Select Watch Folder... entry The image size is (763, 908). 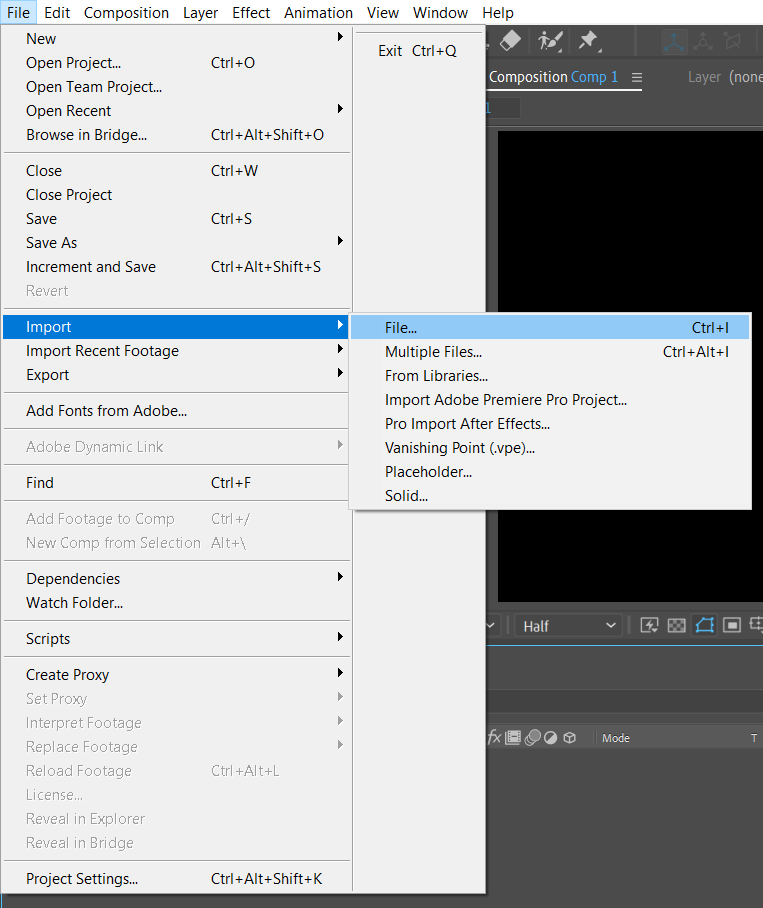point(177,603)
